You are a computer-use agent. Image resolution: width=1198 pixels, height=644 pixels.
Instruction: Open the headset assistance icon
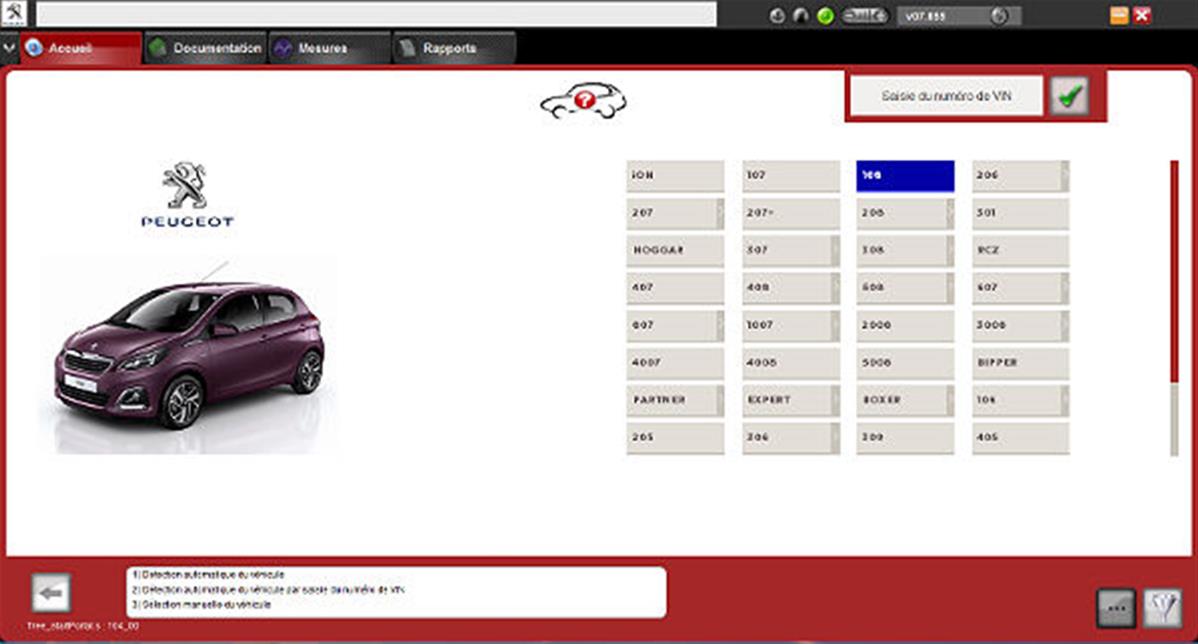point(801,15)
